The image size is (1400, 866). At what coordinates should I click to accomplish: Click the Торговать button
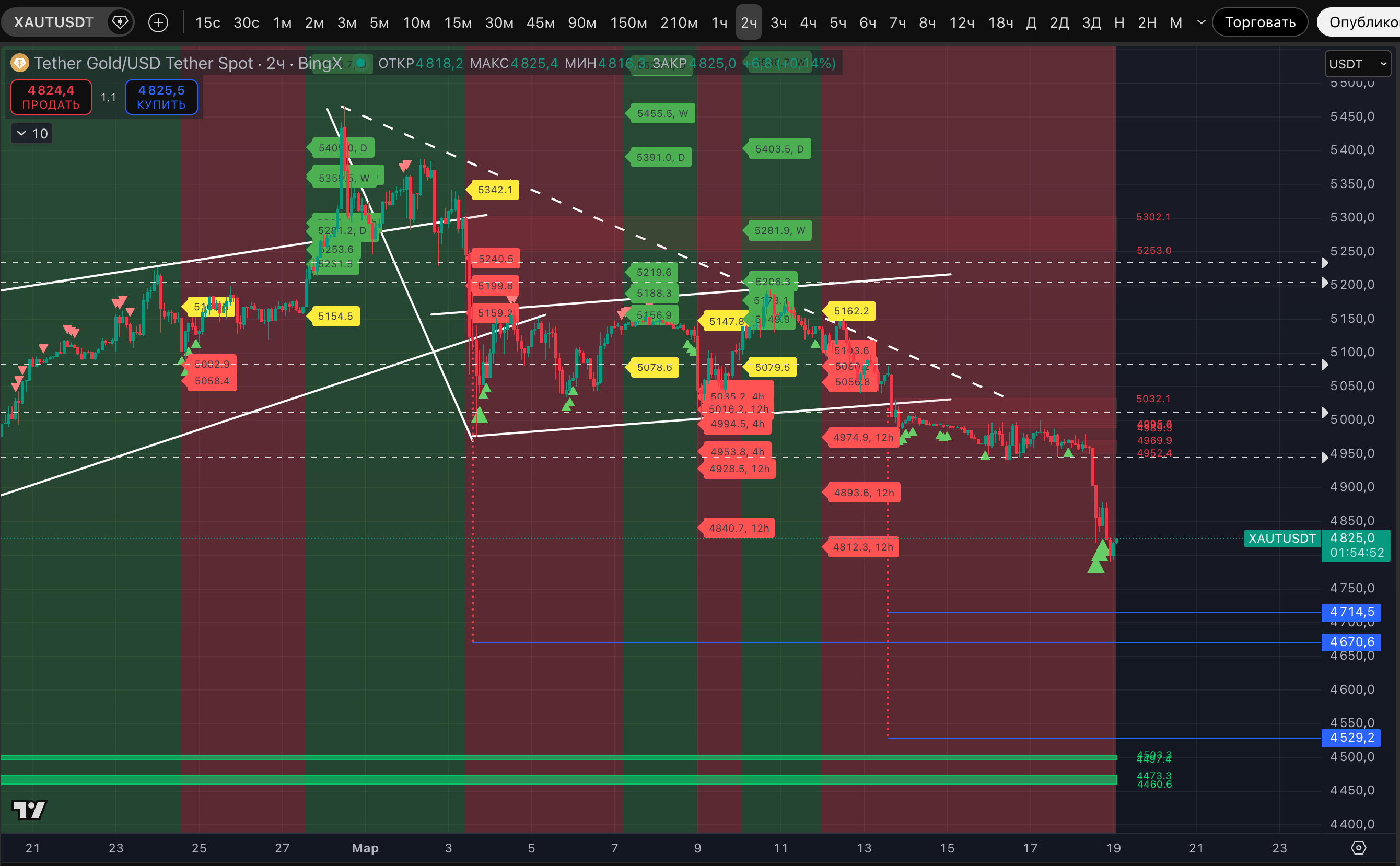(x=1259, y=22)
